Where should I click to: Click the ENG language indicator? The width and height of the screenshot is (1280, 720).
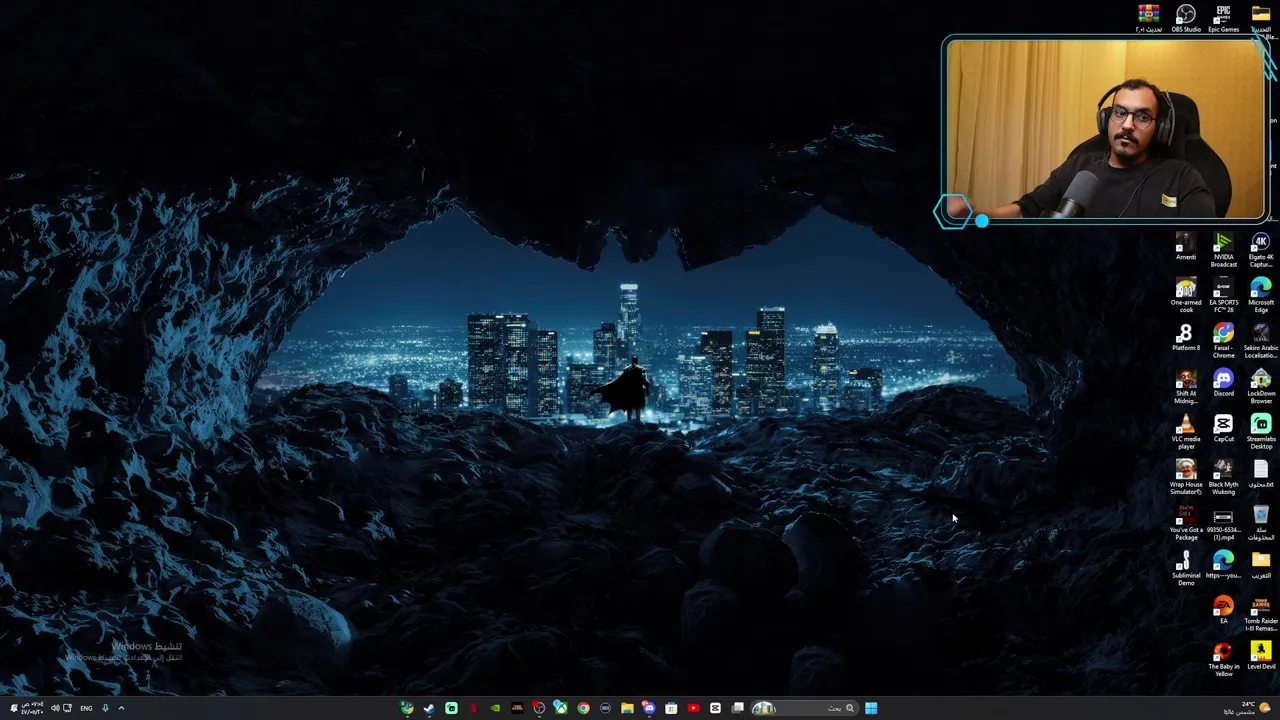(86, 708)
